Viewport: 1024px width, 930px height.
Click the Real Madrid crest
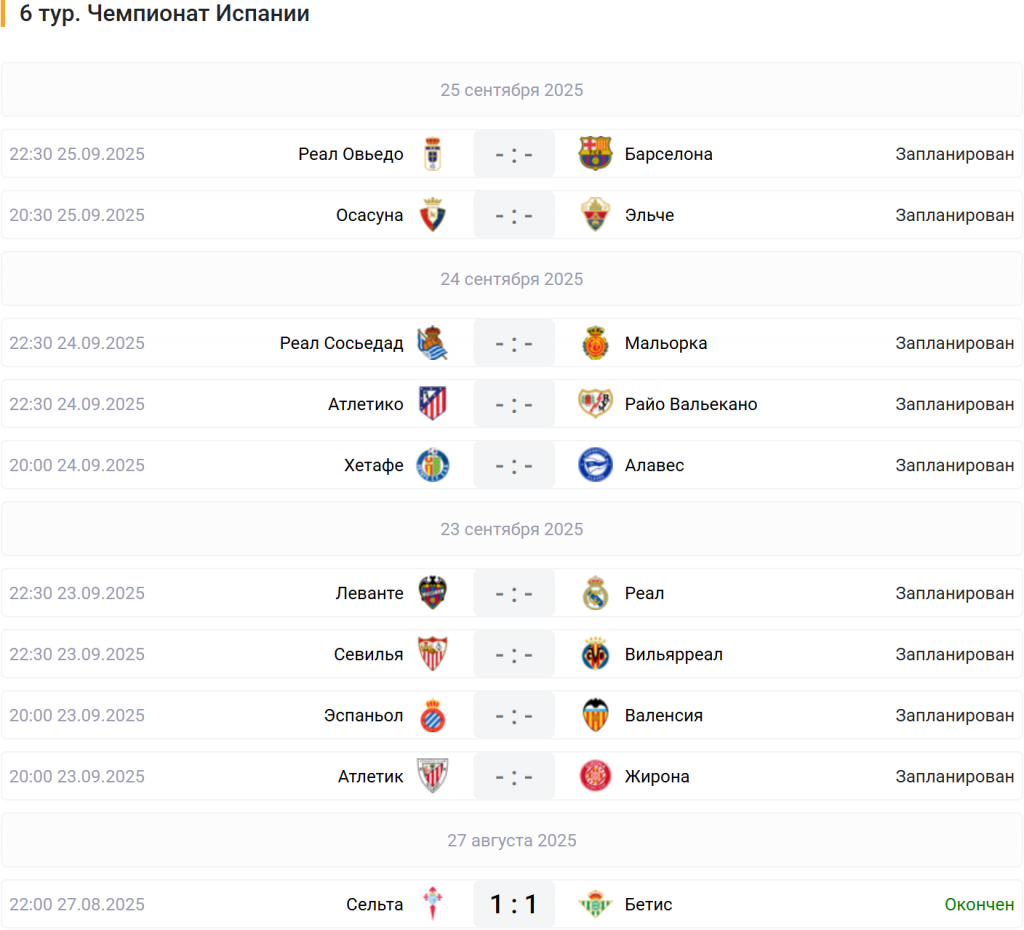(595, 593)
